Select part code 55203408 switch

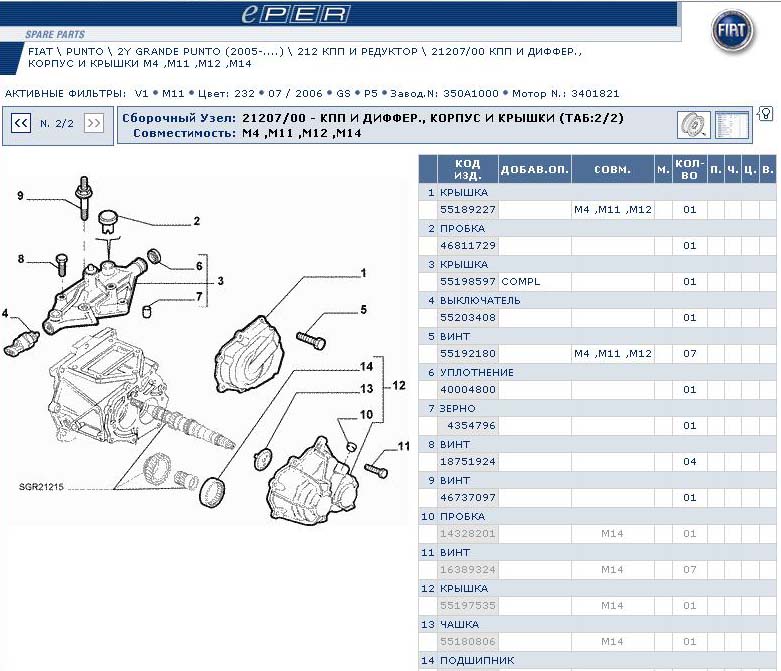(x=468, y=318)
